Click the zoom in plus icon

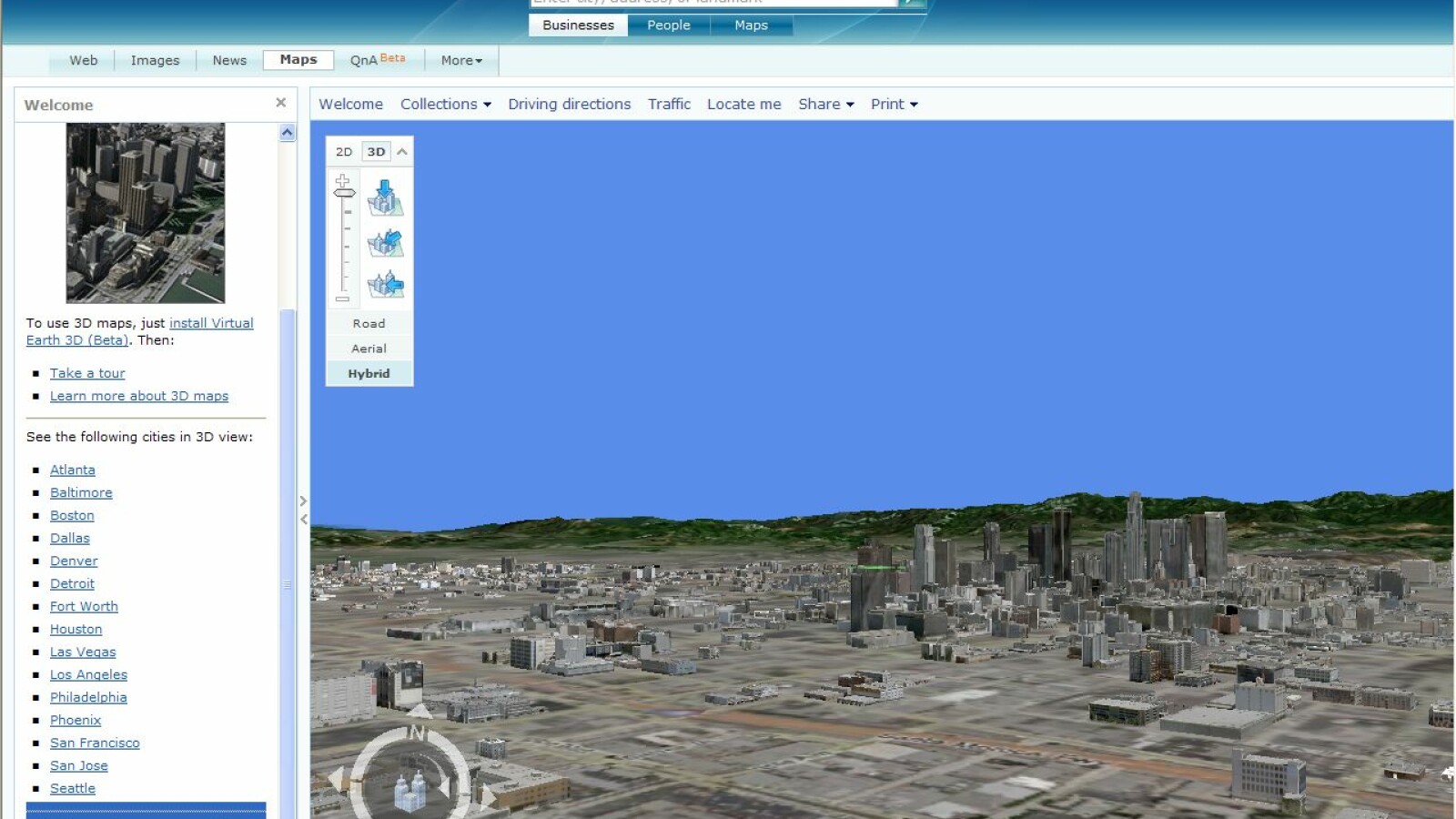pyautogui.click(x=342, y=179)
